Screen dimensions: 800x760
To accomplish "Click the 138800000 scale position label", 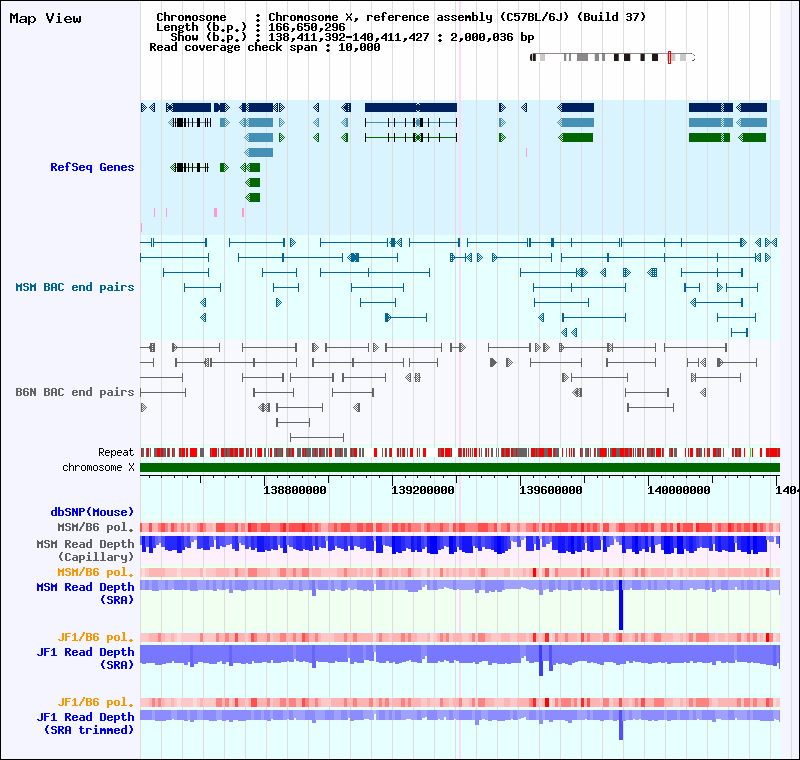I will [295, 490].
